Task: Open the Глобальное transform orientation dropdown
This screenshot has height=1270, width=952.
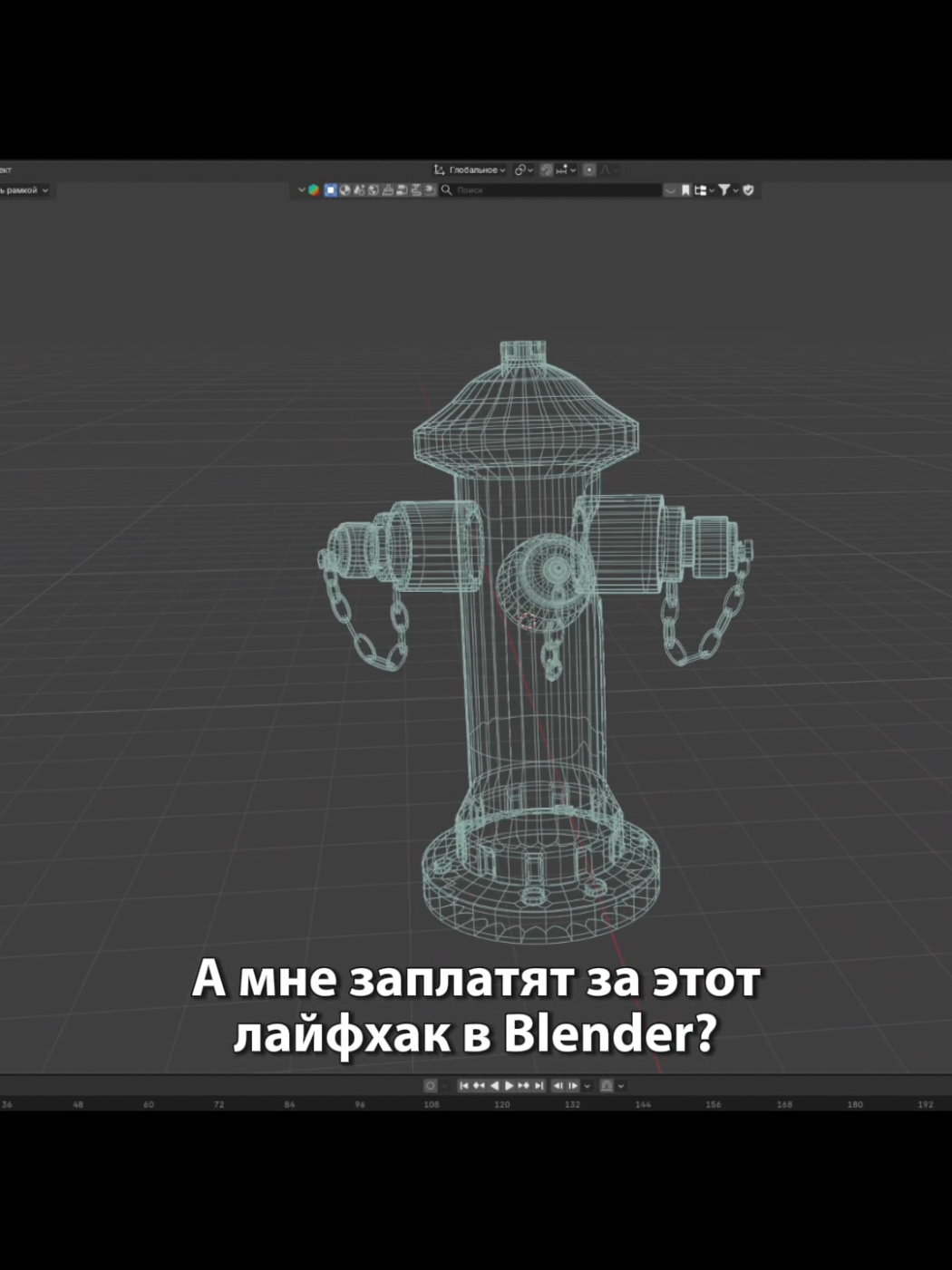Action: [x=469, y=170]
